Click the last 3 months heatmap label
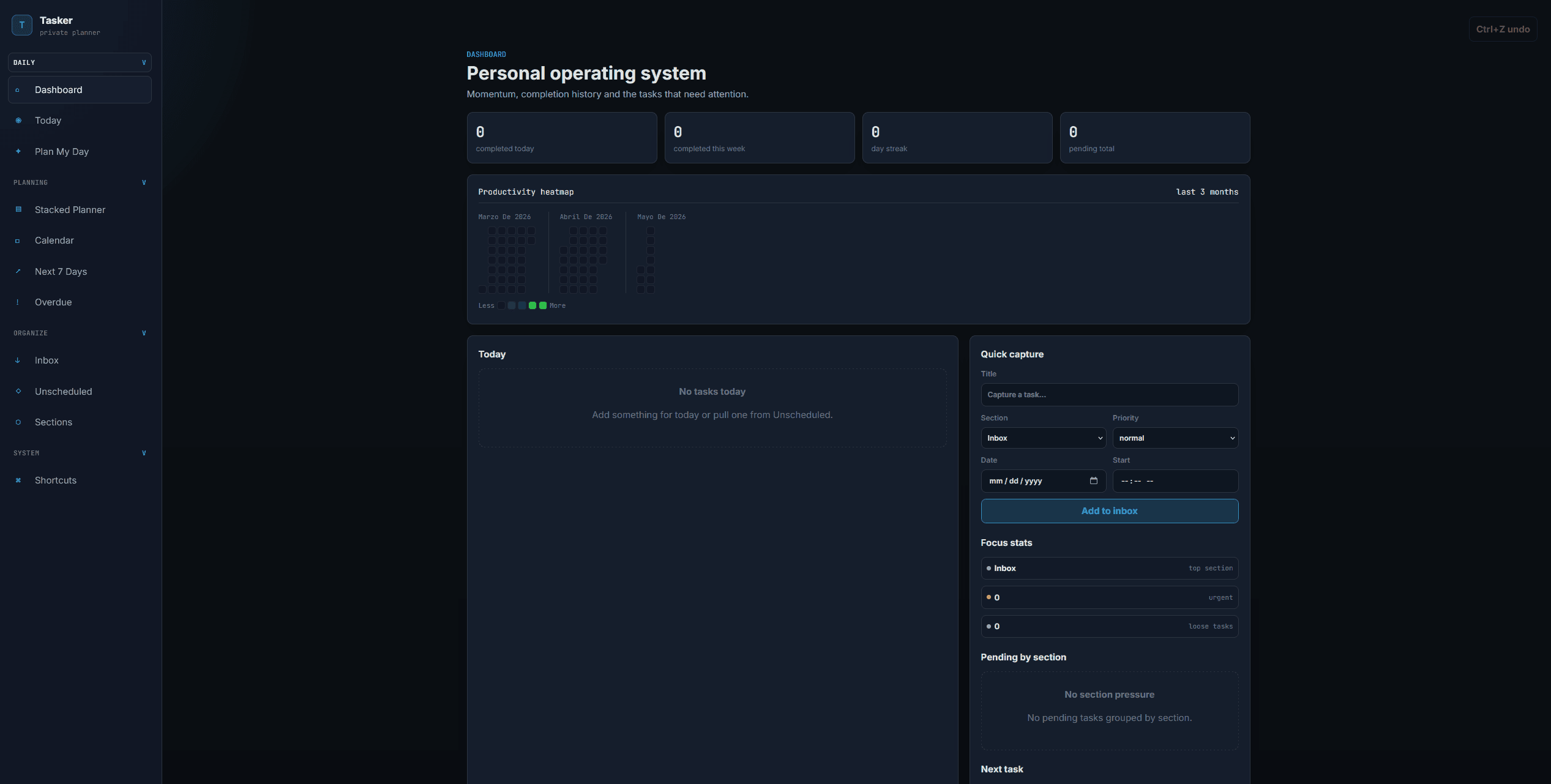Screen dimensions: 1551x784 click(x=1207, y=192)
